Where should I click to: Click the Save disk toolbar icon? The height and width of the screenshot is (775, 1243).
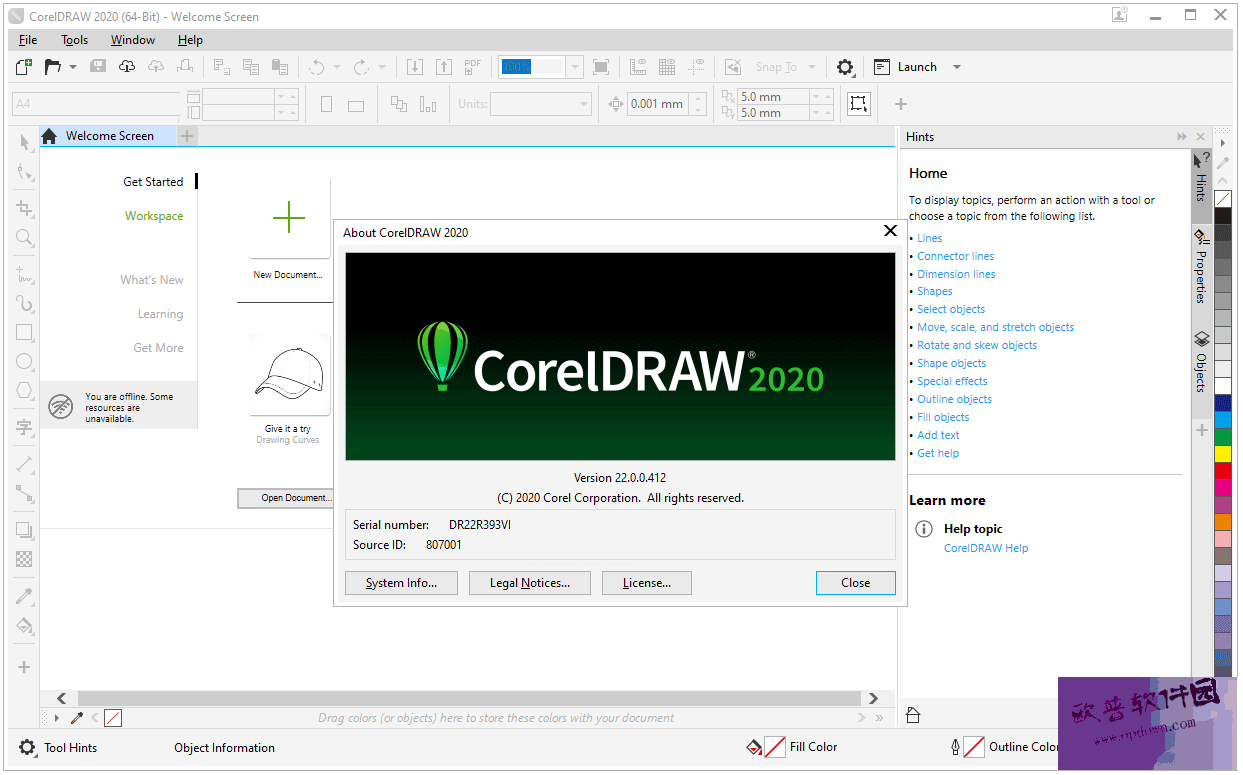coord(98,67)
